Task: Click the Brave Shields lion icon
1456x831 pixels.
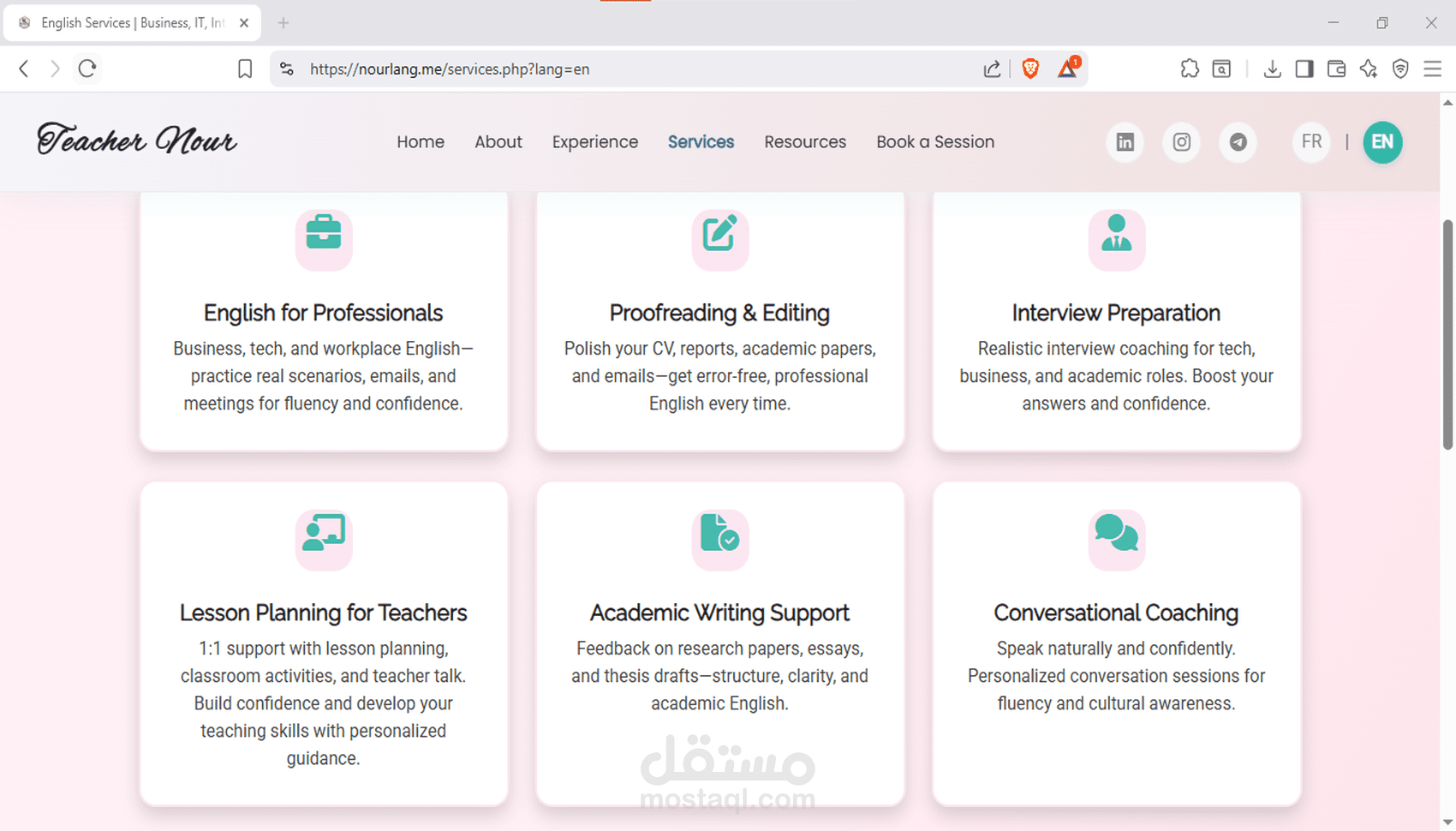Action: [1030, 69]
